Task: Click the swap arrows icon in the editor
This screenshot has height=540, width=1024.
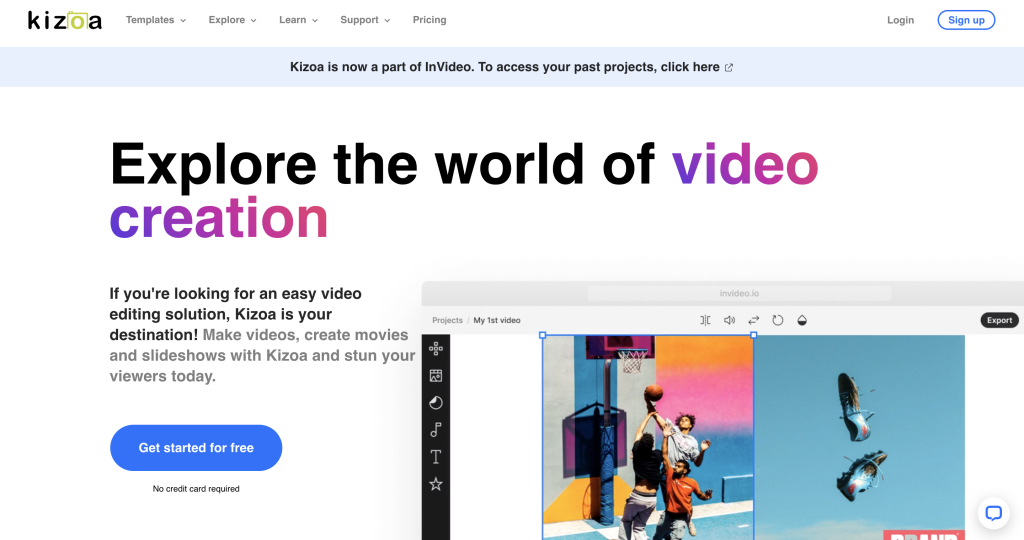Action: click(754, 320)
